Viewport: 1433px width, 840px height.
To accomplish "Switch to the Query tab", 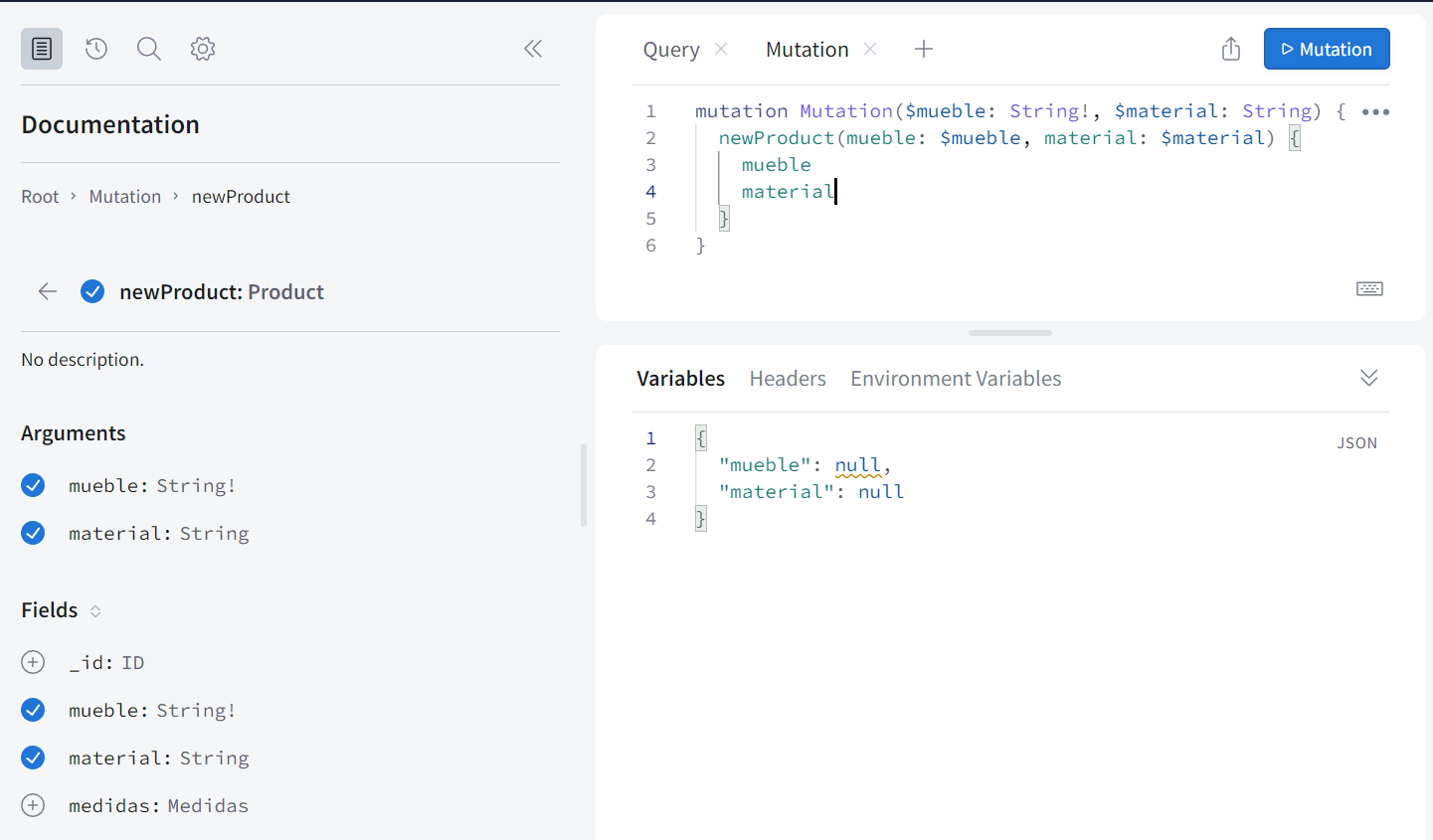I will (671, 50).
